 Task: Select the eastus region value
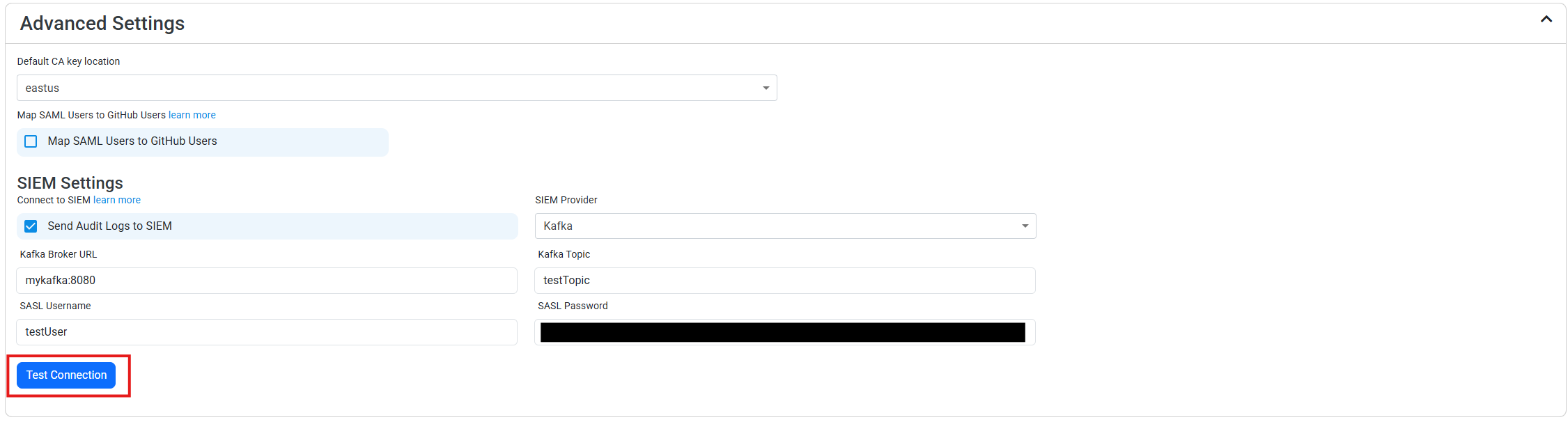(42, 88)
